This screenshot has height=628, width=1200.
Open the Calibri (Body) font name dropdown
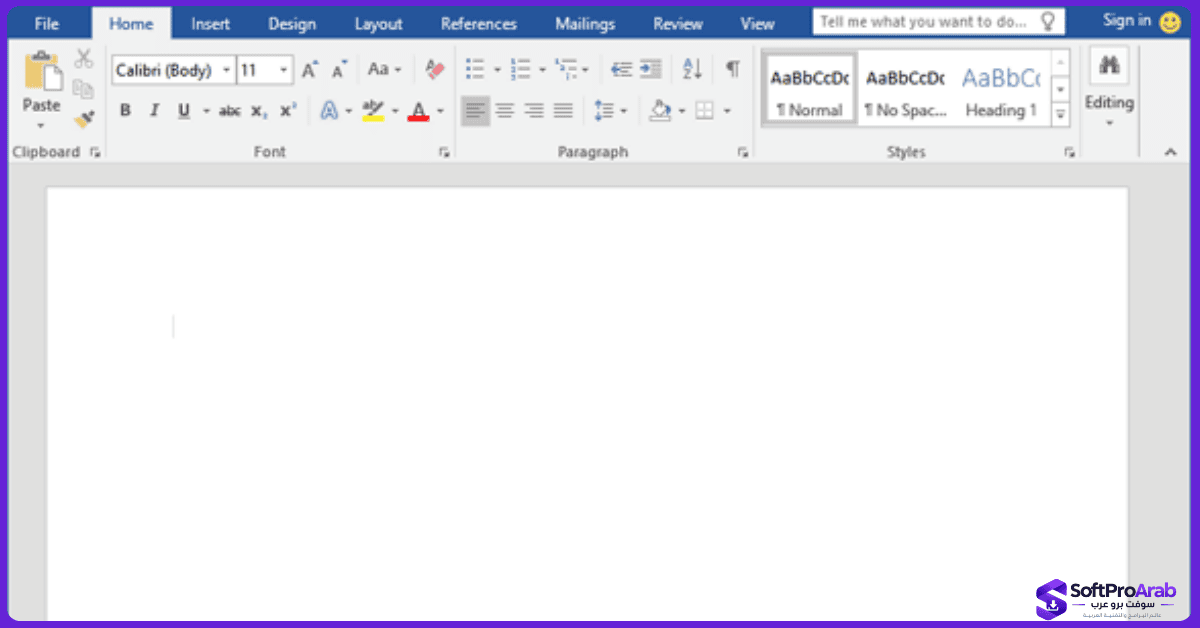[x=227, y=70]
